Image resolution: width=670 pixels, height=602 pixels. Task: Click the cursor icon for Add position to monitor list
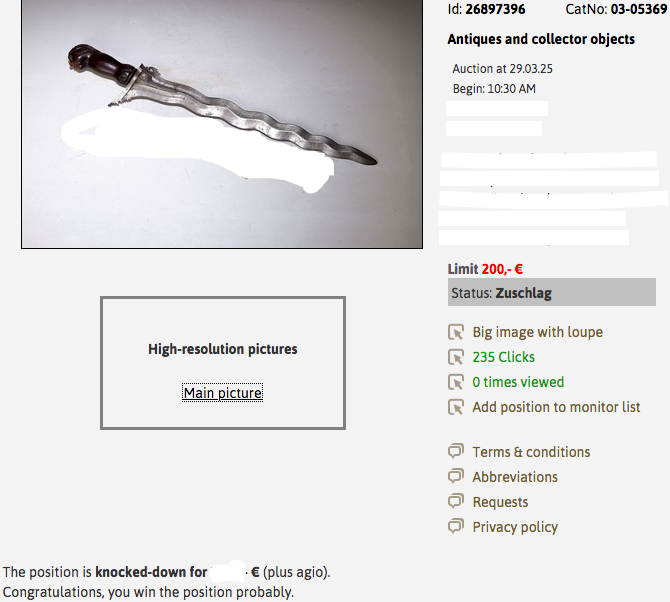[x=456, y=407]
